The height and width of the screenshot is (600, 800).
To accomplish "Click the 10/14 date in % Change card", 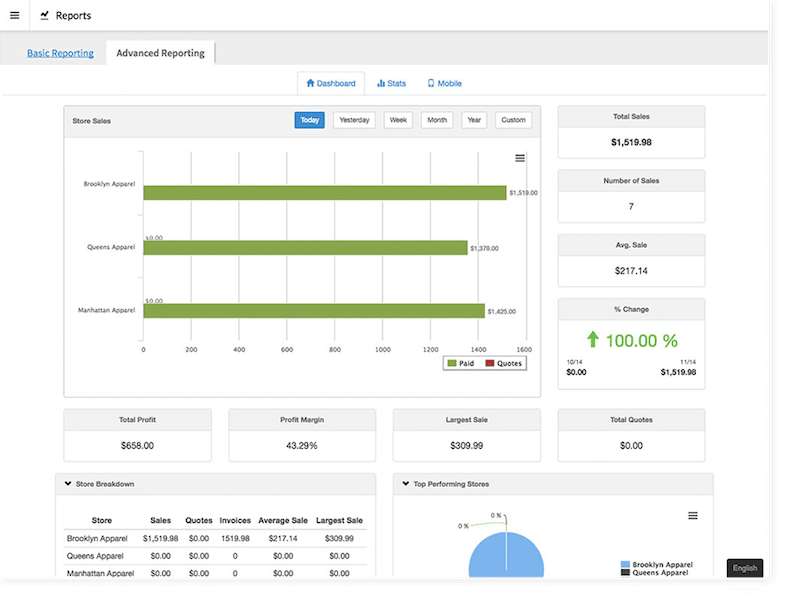I will (574, 362).
